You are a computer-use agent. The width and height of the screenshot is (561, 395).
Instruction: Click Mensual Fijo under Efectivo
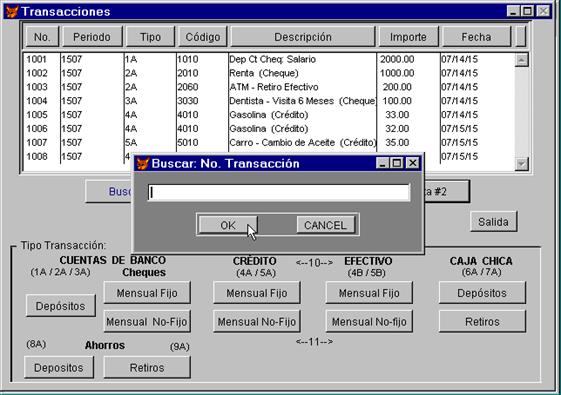coord(369,293)
